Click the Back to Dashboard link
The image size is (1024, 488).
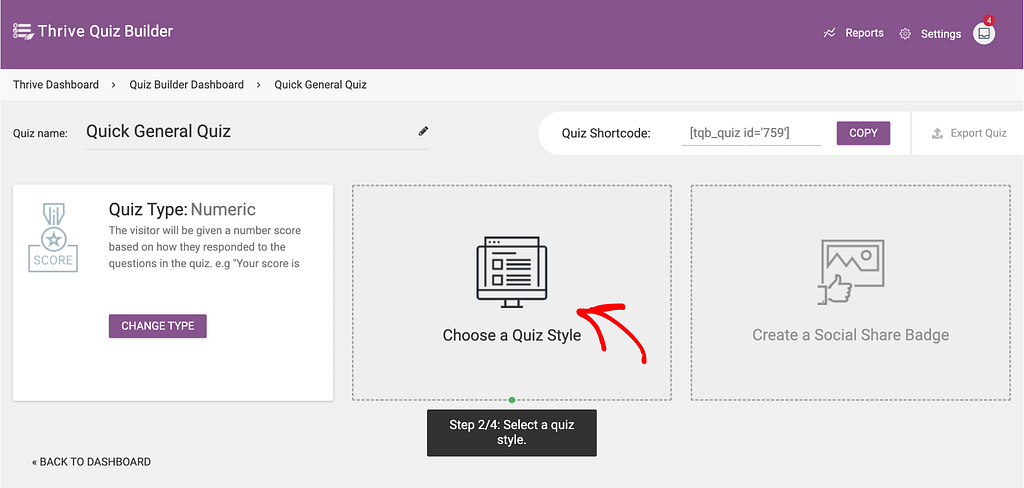[x=91, y=462]
